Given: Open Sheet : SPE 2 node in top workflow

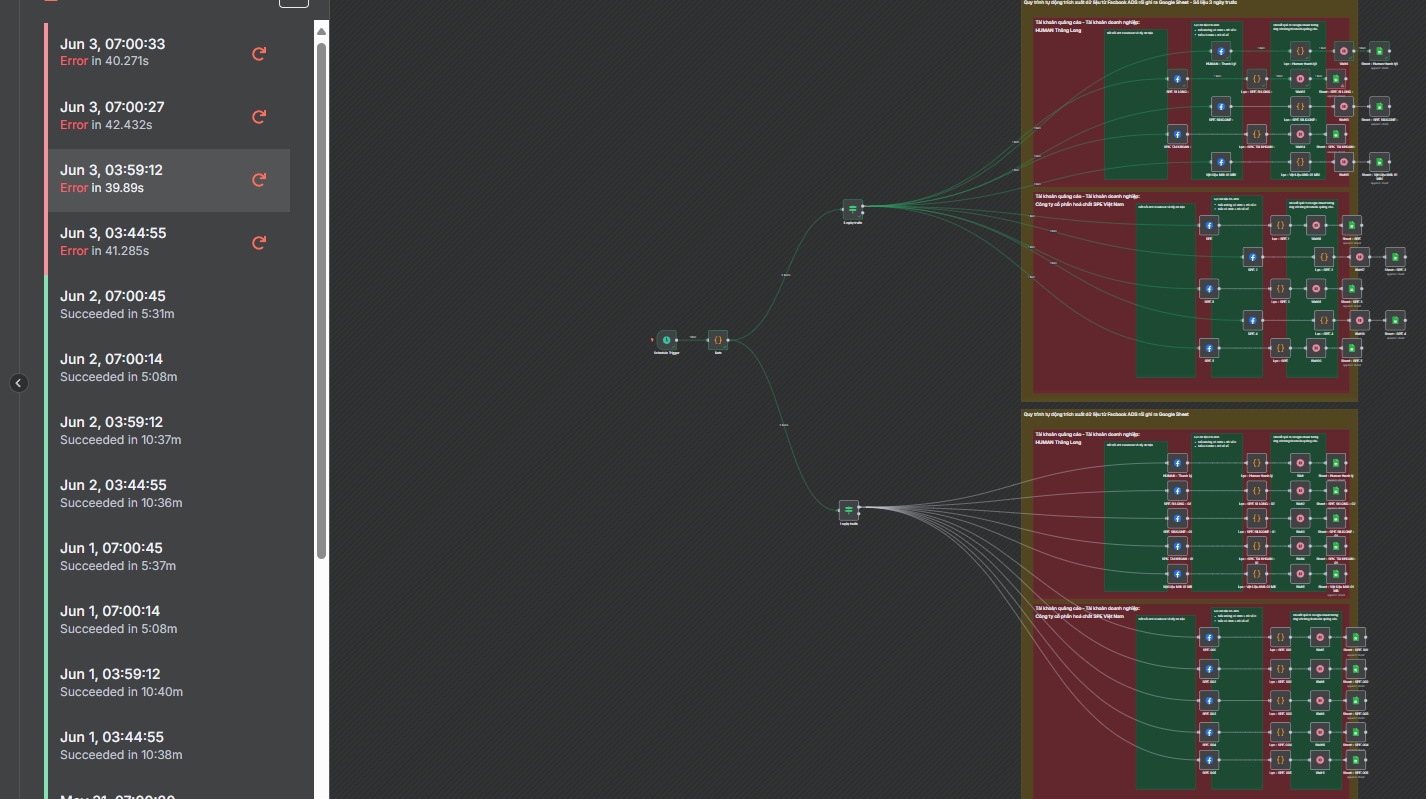Looking at the screenshot, I should point(1395,257).
